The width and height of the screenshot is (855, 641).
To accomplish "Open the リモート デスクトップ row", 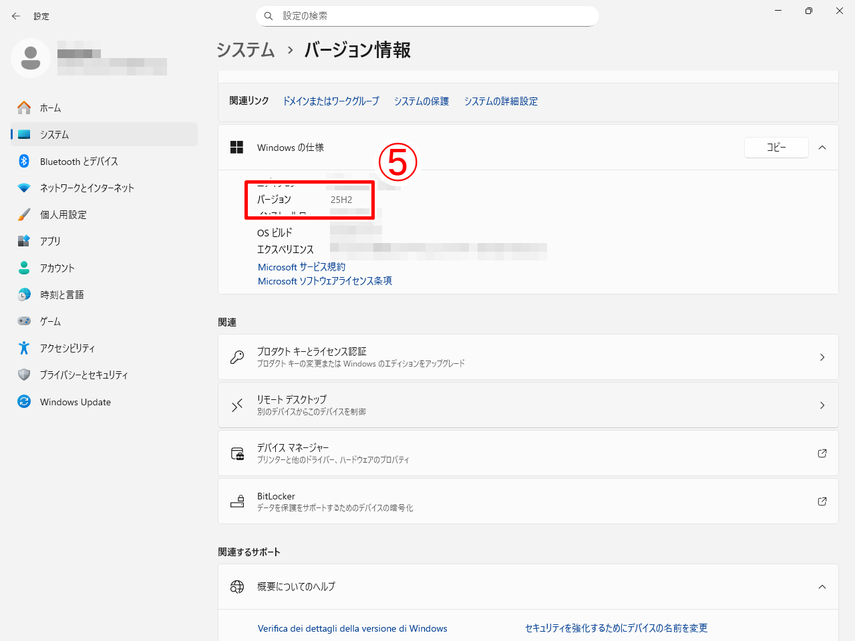I will (528, 405).
